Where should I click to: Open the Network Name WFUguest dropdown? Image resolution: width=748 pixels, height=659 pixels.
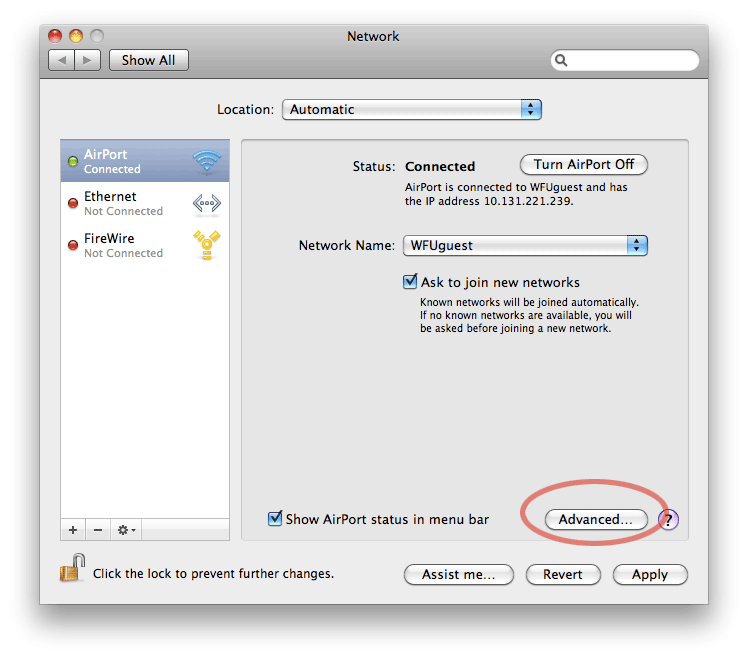click(x=525, y=245)
